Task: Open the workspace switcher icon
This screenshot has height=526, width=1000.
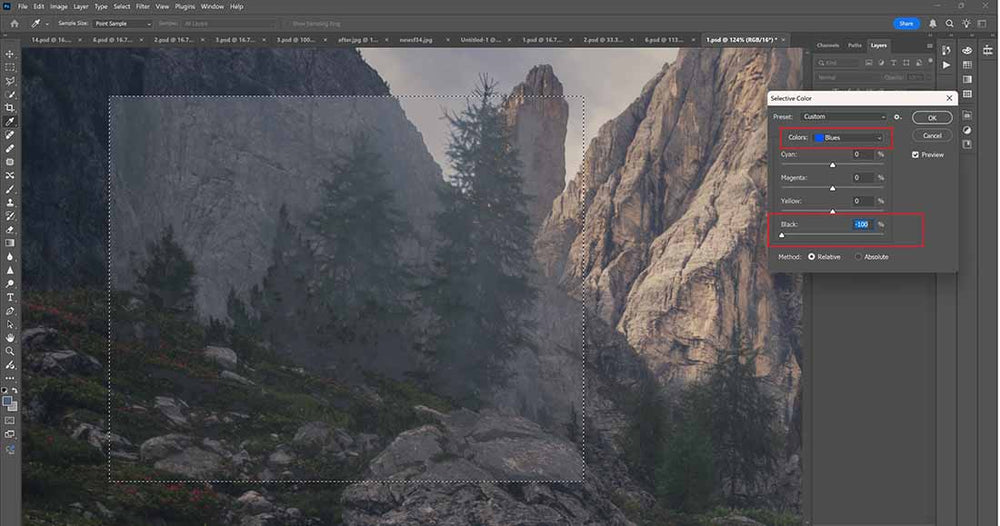Action: [x=983, y=24]
